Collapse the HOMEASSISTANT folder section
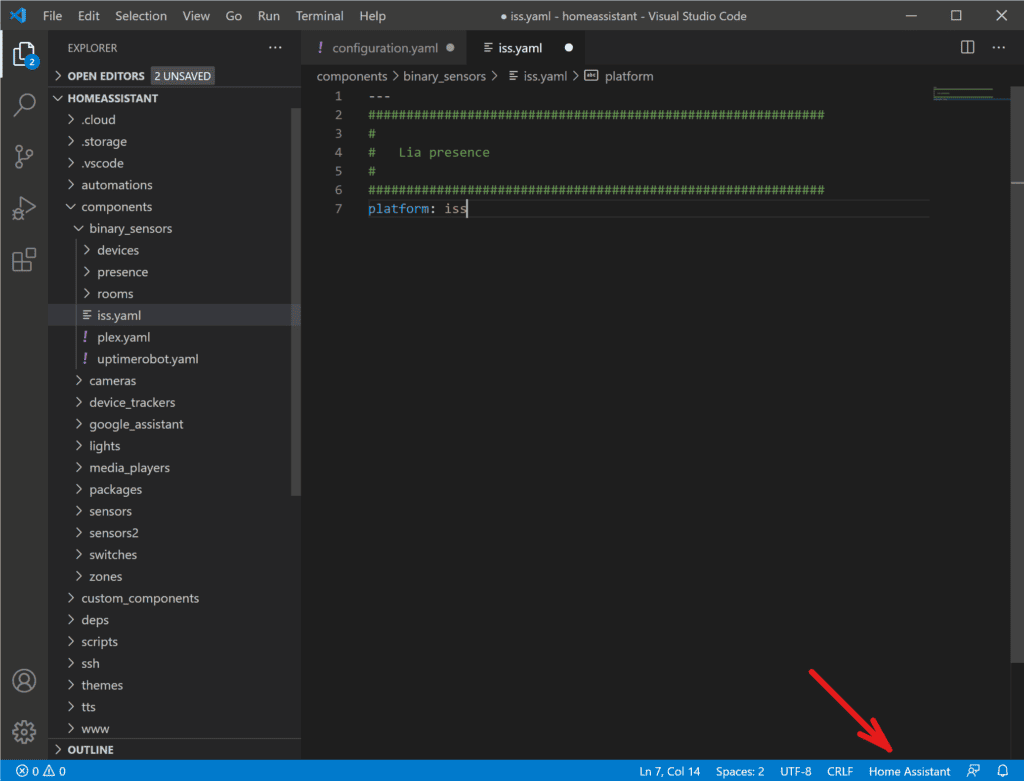 click(175, 98)
